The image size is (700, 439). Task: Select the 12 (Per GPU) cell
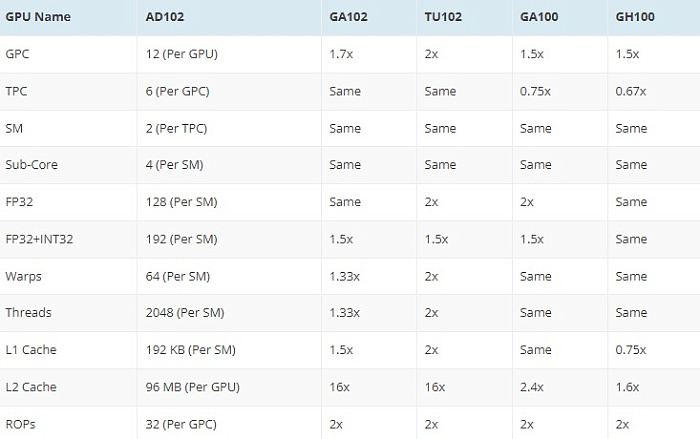(182, 54)
